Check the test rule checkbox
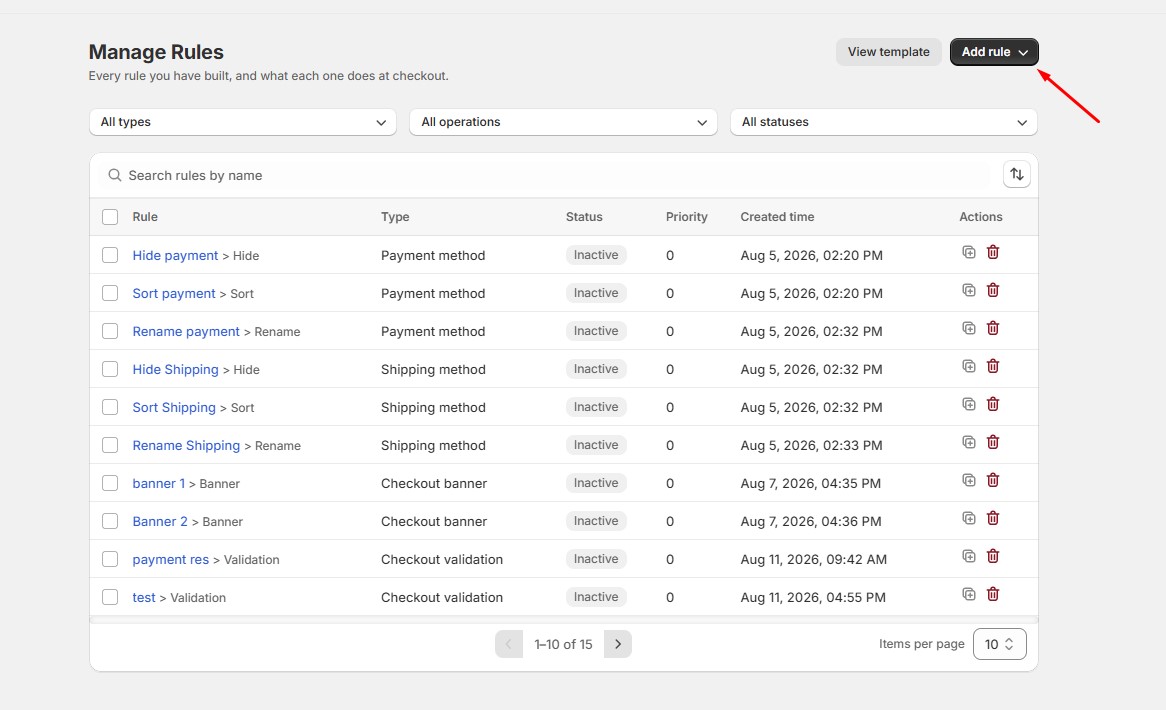Viewport: 1166px width, 710px height. 110,596
